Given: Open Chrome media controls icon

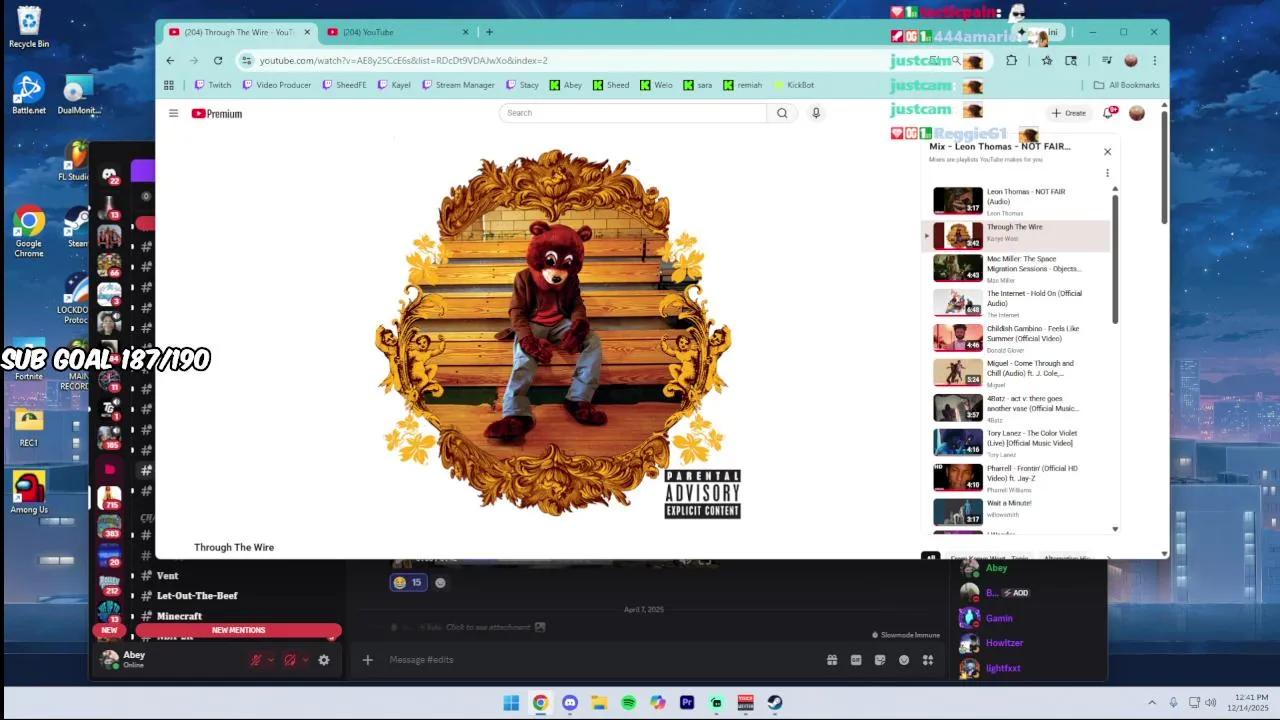Looking at the screenshot, I should pyautogui.click(x=1107, y=60).
